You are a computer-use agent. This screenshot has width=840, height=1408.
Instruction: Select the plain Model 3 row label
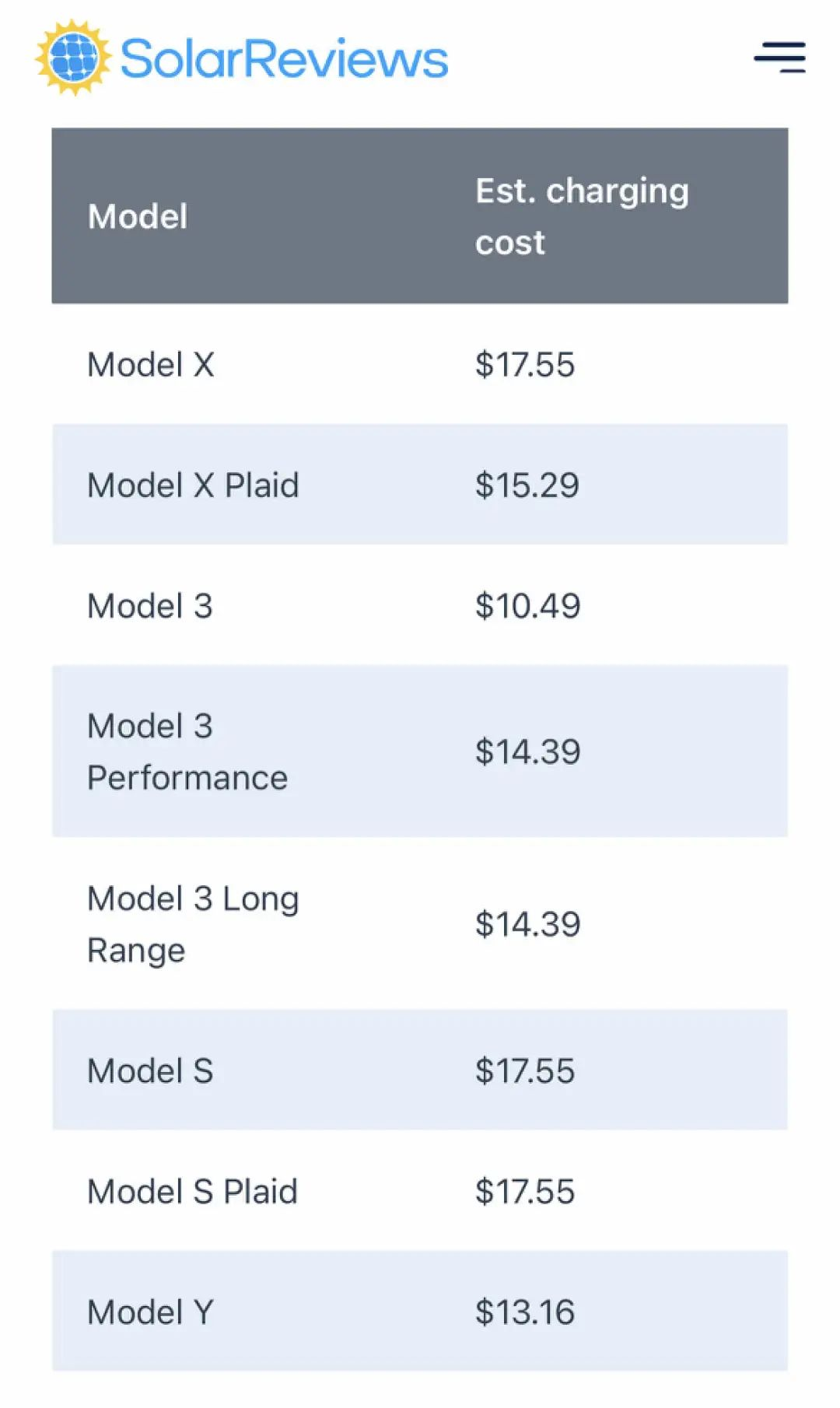(150, 606)
